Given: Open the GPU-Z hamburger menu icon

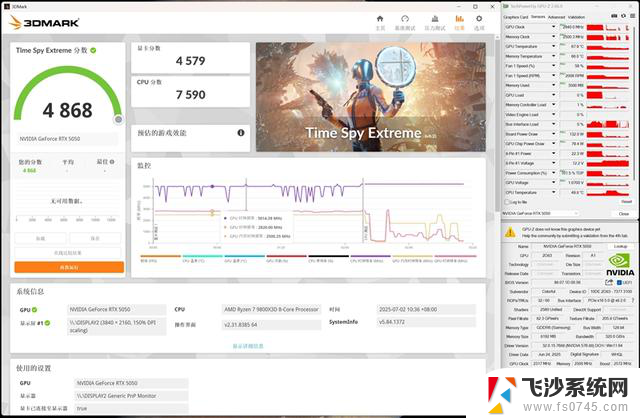Looking at the screenshot, I should (633, 16).
